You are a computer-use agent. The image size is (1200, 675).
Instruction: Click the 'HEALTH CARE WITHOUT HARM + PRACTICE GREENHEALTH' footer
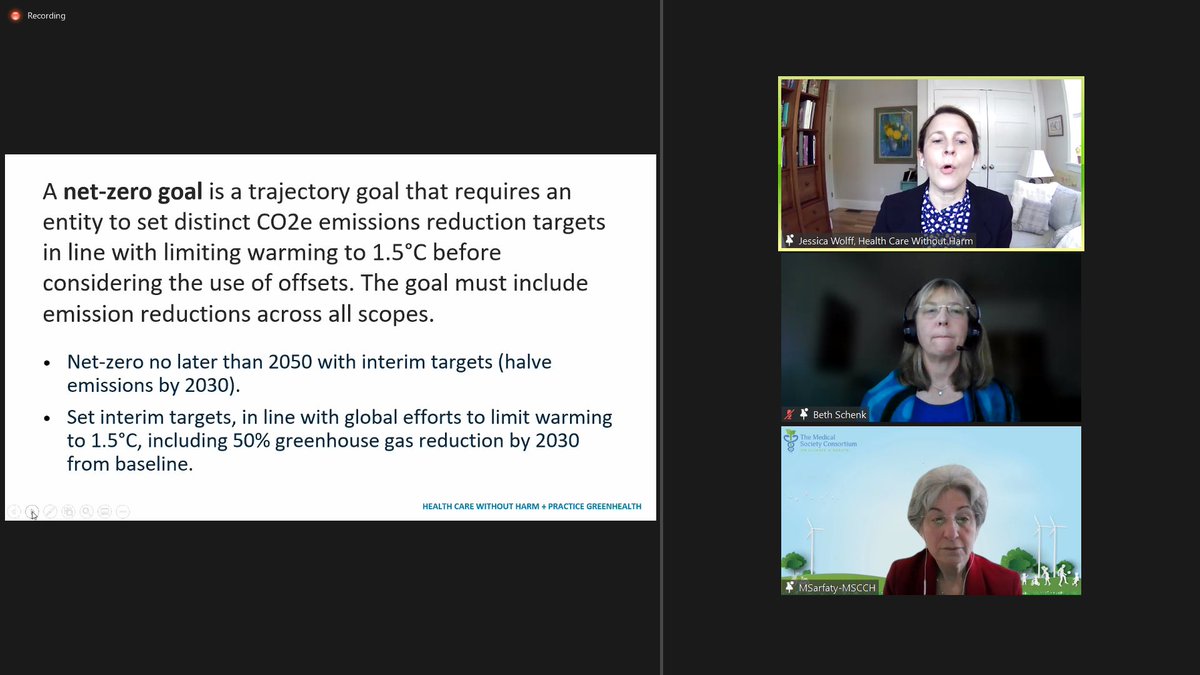pos(532,506)
